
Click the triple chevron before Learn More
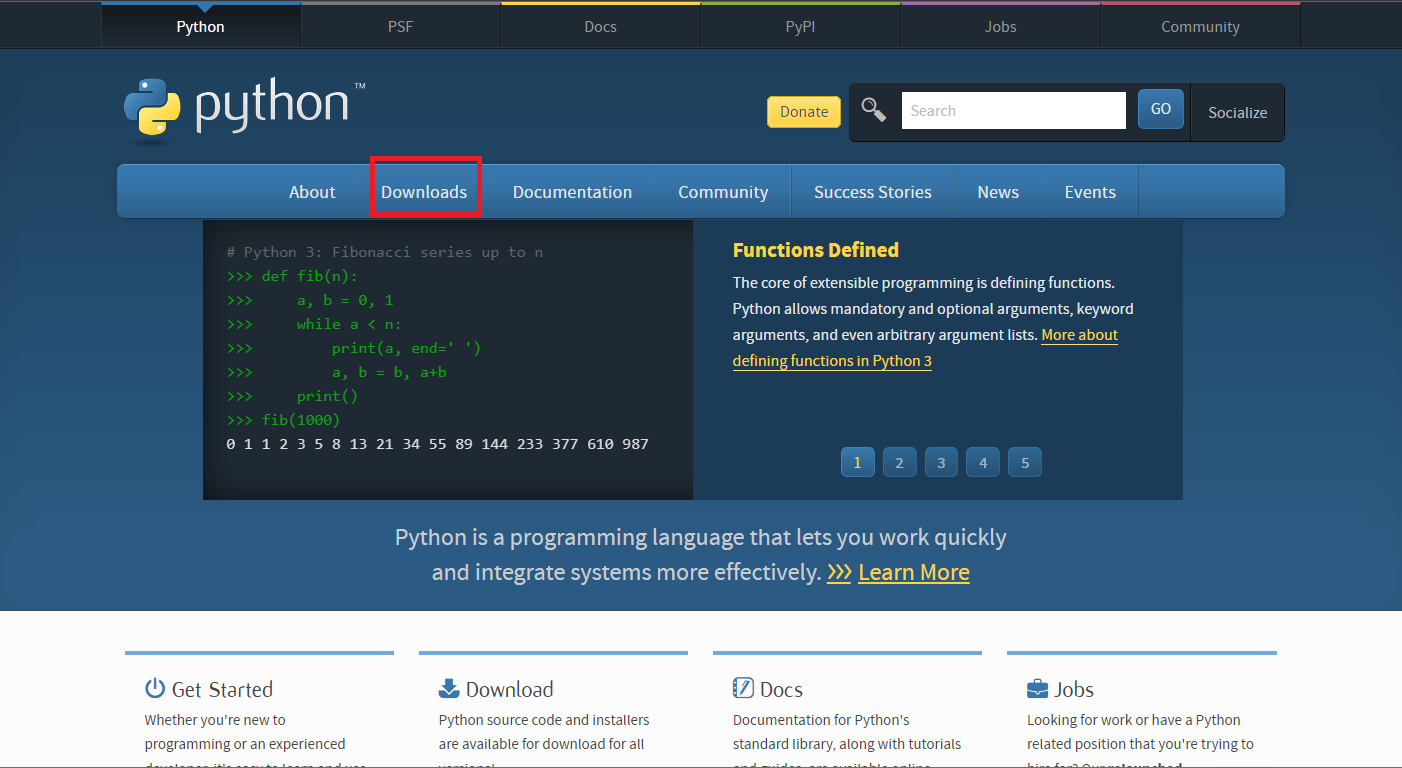(x=839, y=573)
